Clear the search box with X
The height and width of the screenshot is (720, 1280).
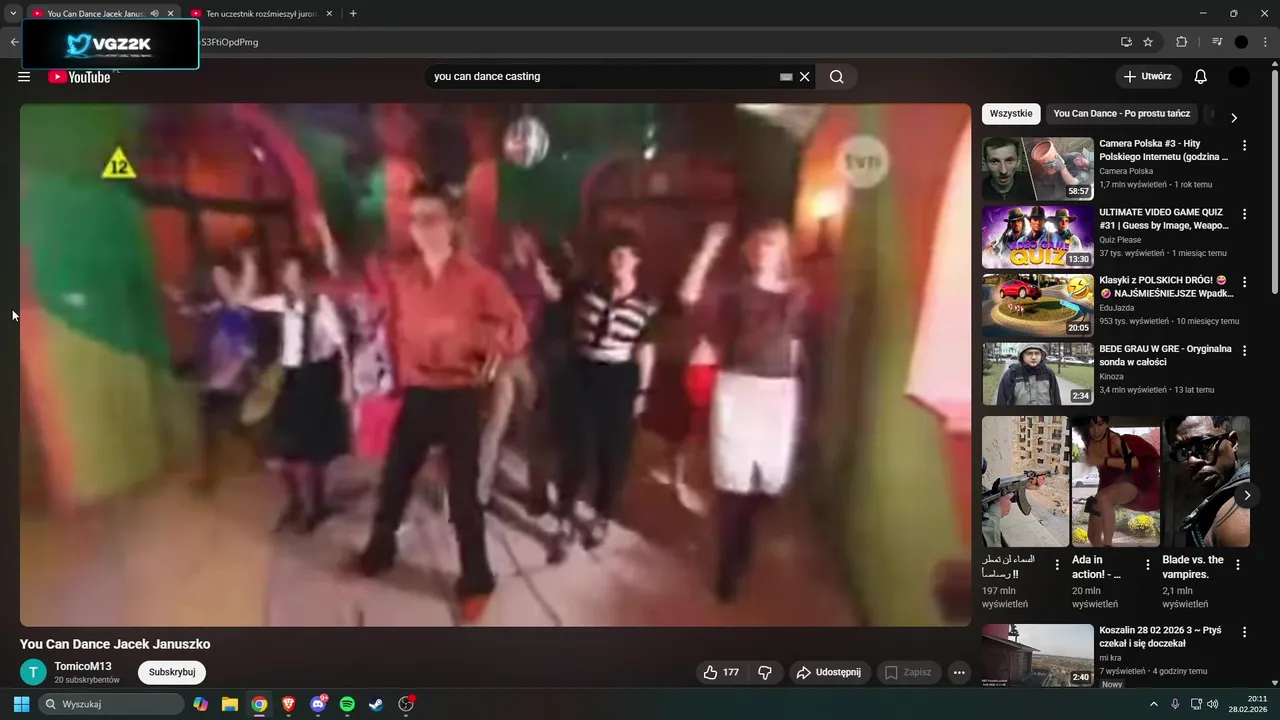click(x=804, y=77)
